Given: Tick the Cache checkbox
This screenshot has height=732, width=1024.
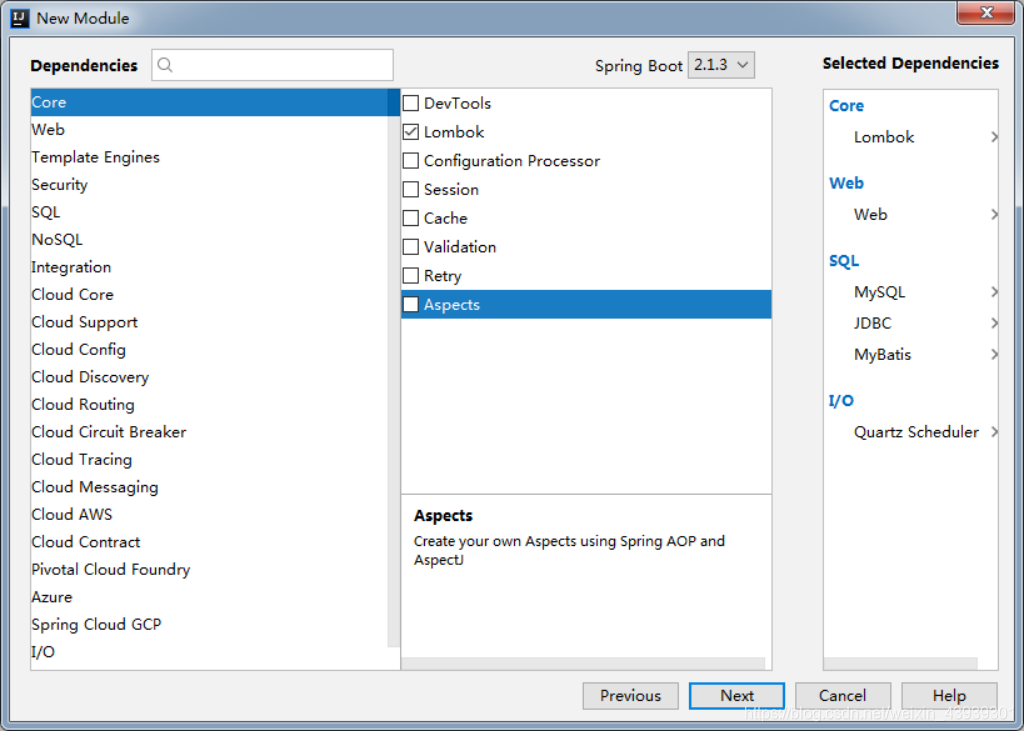Looking at the screenshot, I should [x=411, y=218].
